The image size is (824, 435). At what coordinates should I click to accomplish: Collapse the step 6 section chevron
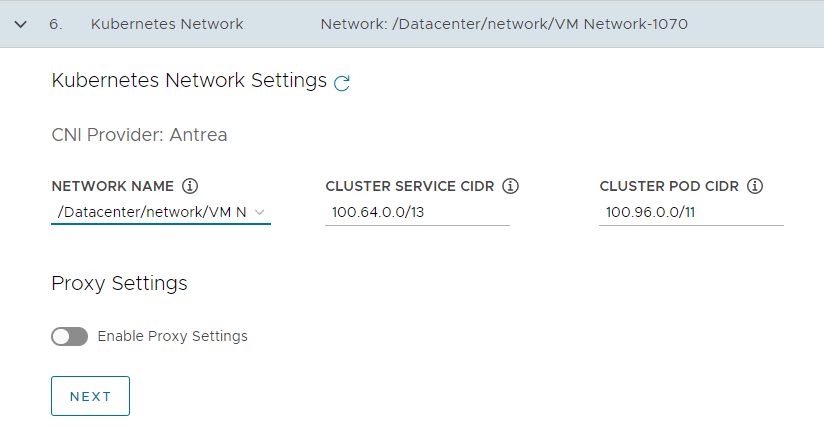(20, 23)
